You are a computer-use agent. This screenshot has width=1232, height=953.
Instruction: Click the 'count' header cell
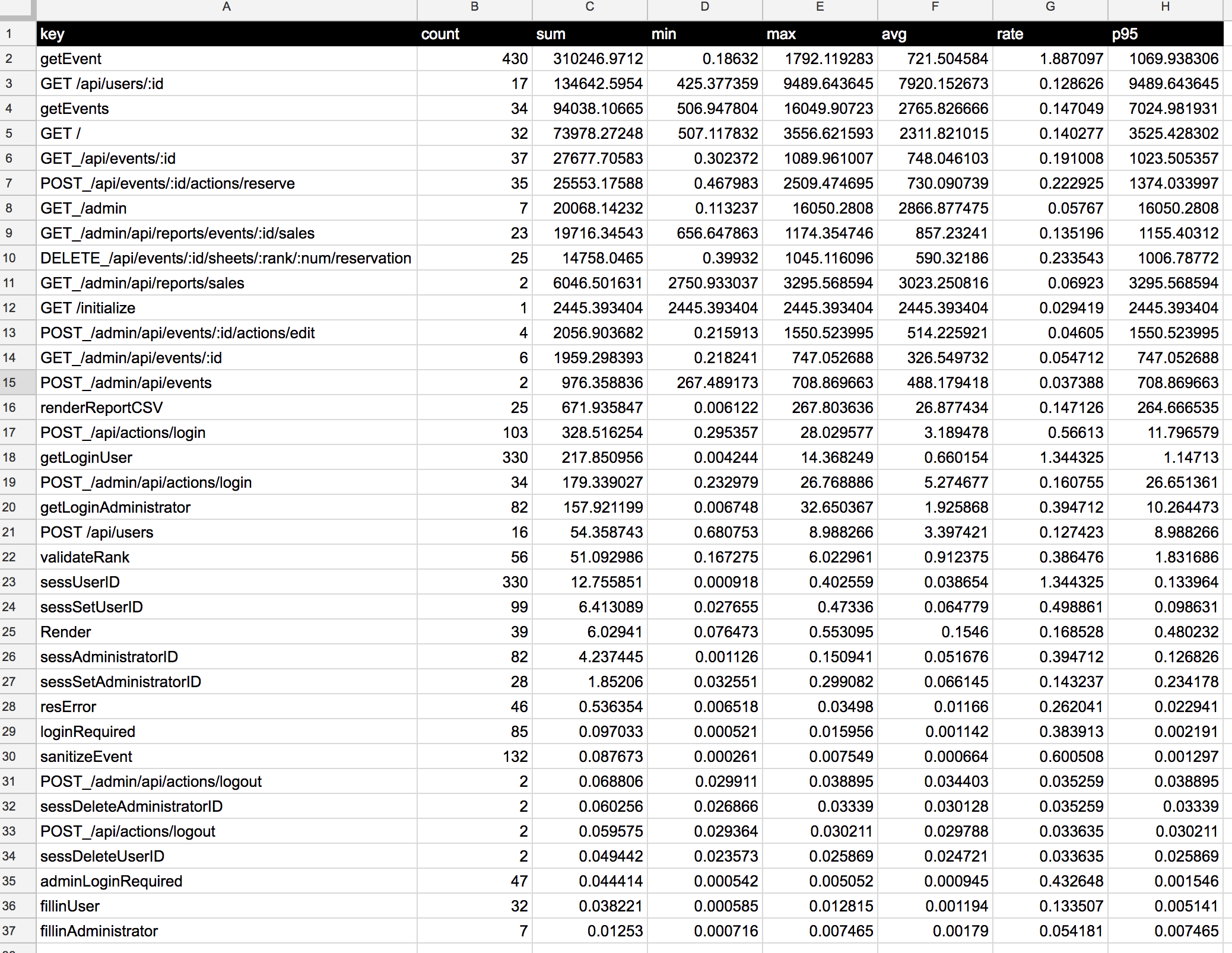point(474,34)
